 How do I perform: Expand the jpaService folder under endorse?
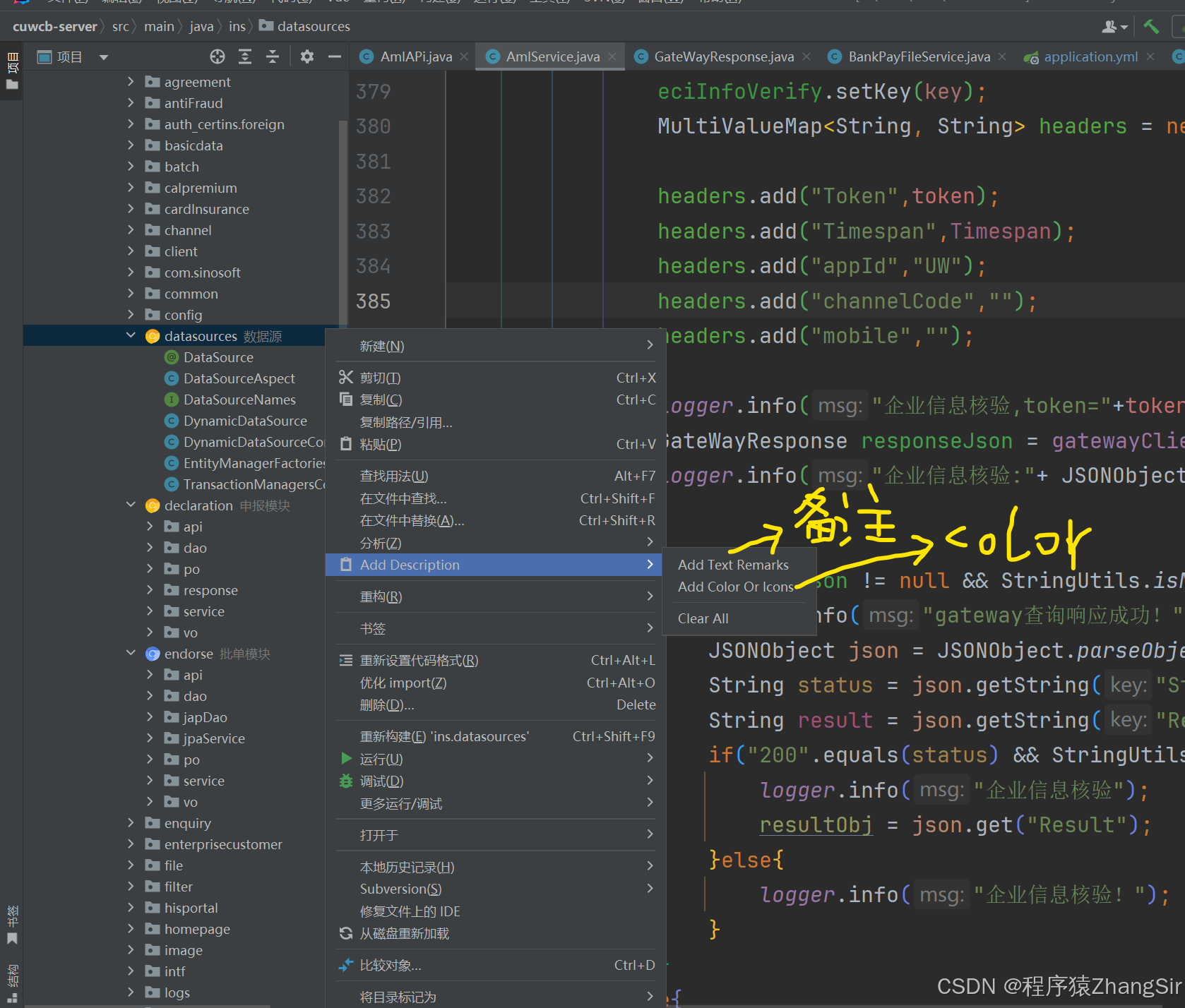150,738
